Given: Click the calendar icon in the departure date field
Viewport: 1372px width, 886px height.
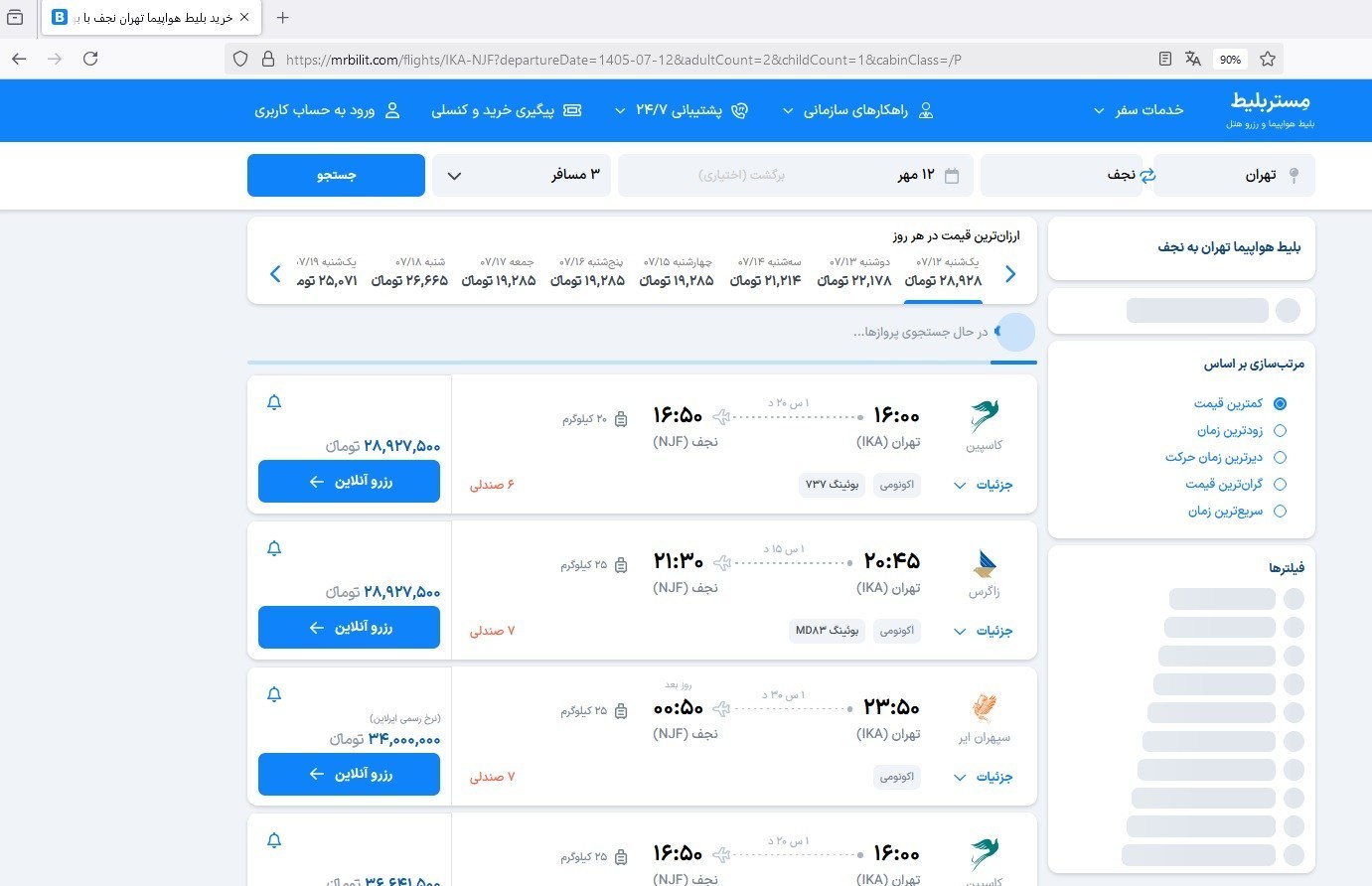Looking at the screenshot, I should 952,176.
